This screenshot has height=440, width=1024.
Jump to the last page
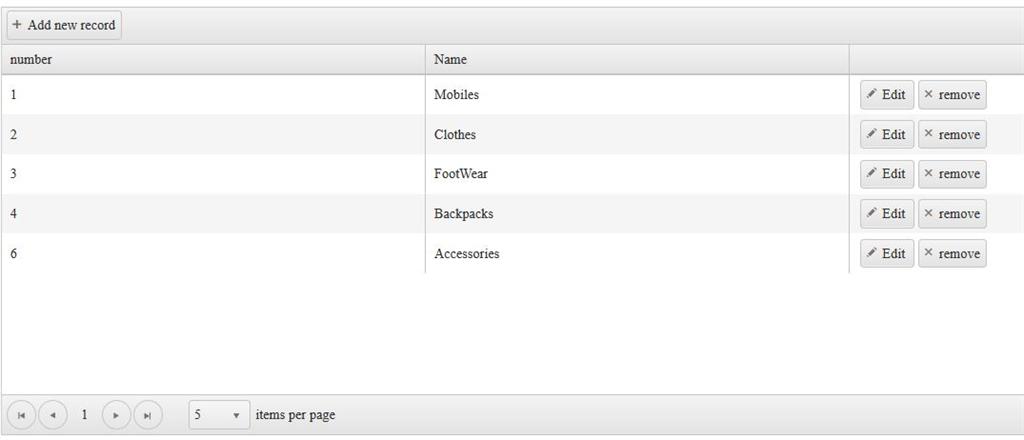click(148, 415)
